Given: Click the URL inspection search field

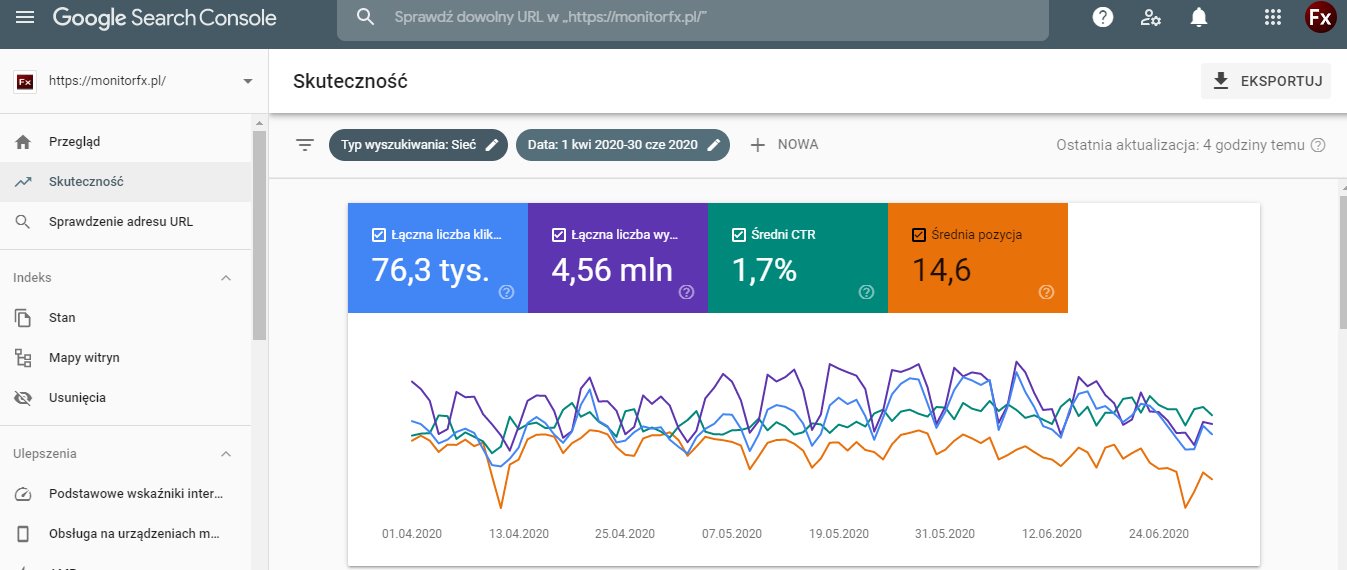Looking at the screenshot, I should [700, 18].
